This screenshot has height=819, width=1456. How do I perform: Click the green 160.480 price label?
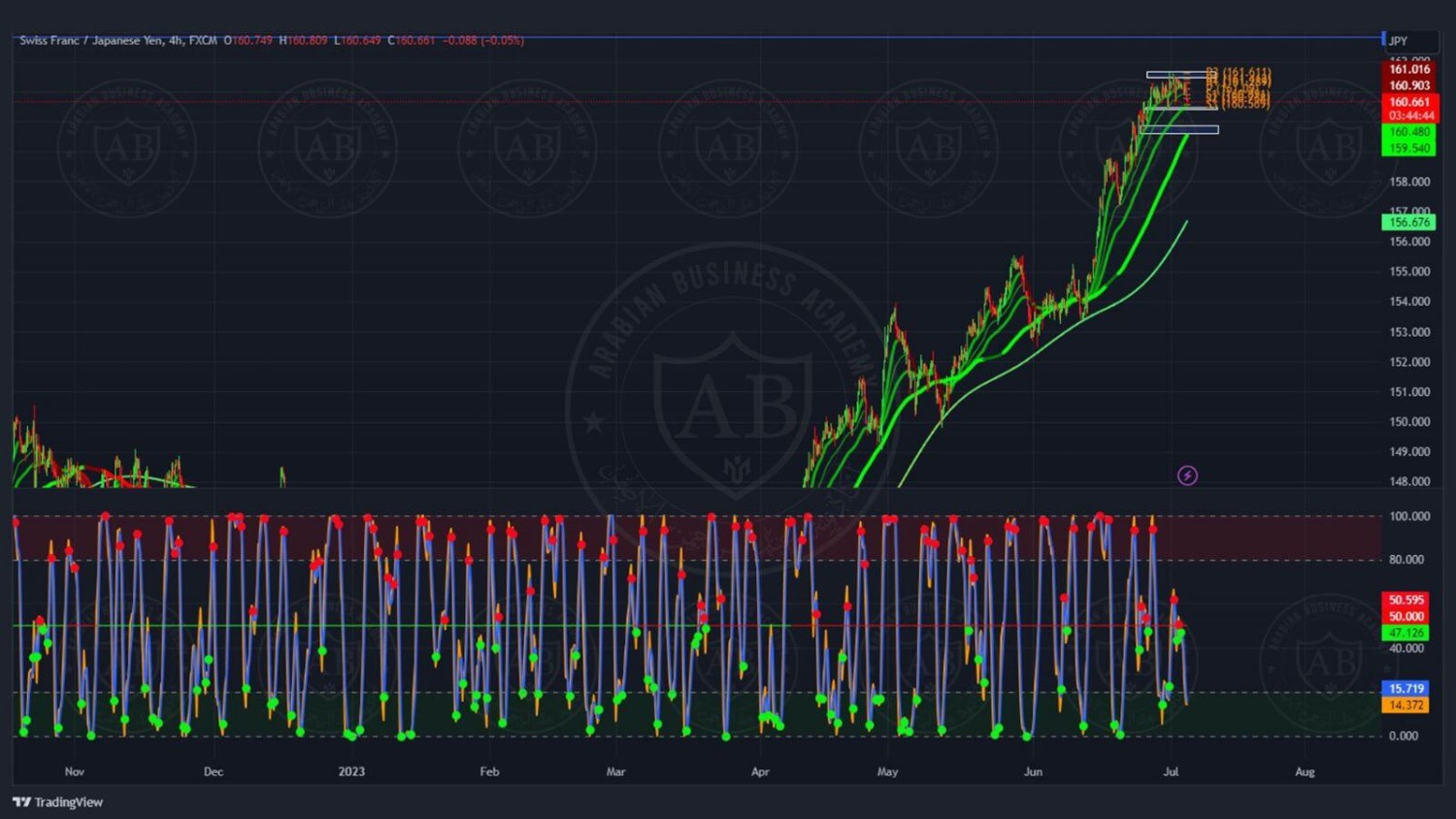tap(1408, 132)
